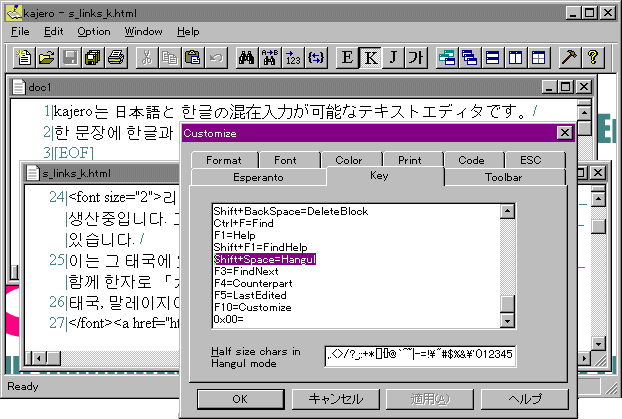622x419 pixels.
Task: Click the doc1 document icon
Action: coord(18,87)
